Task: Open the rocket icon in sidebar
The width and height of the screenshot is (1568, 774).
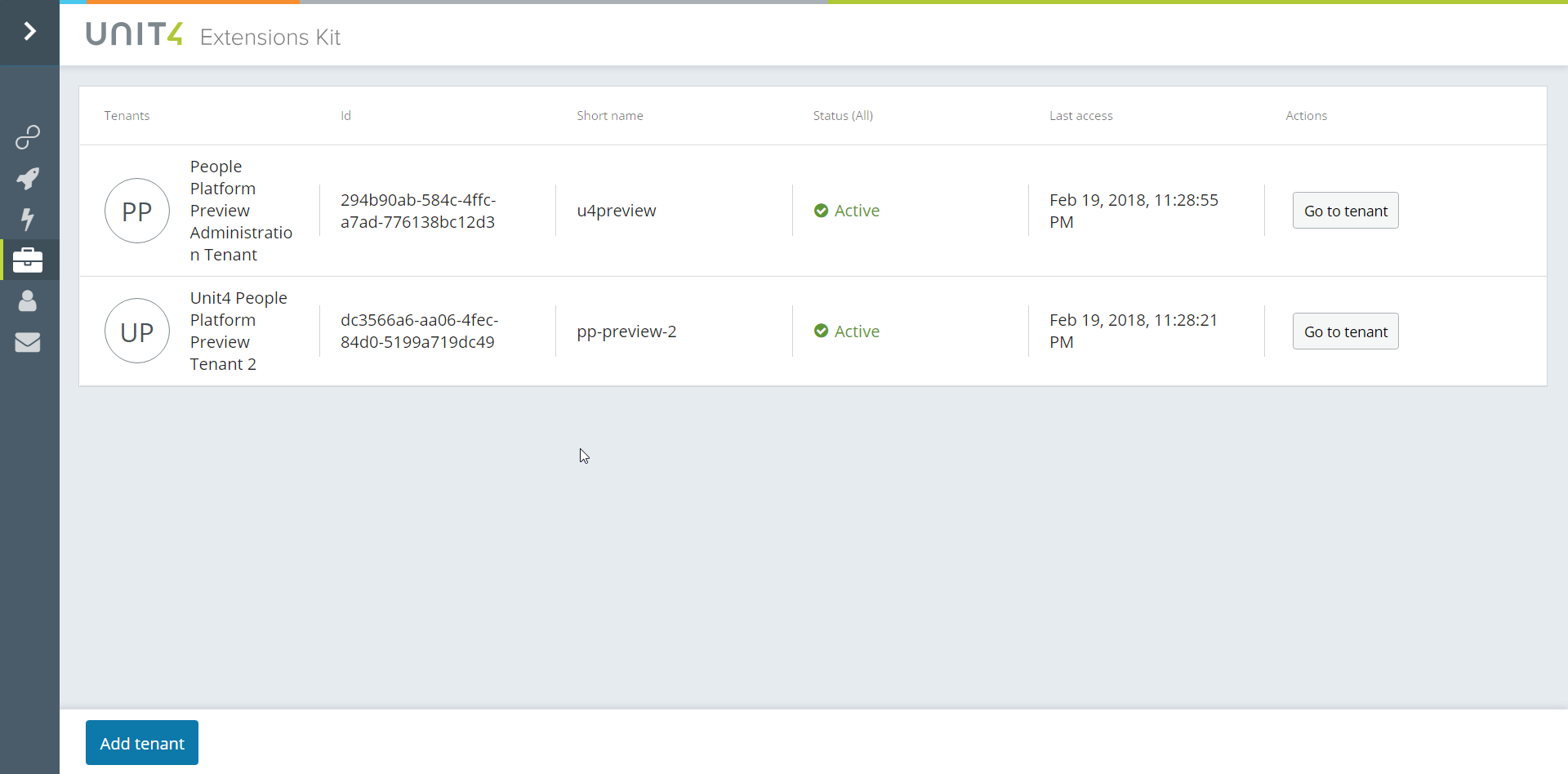Action: 28,178
